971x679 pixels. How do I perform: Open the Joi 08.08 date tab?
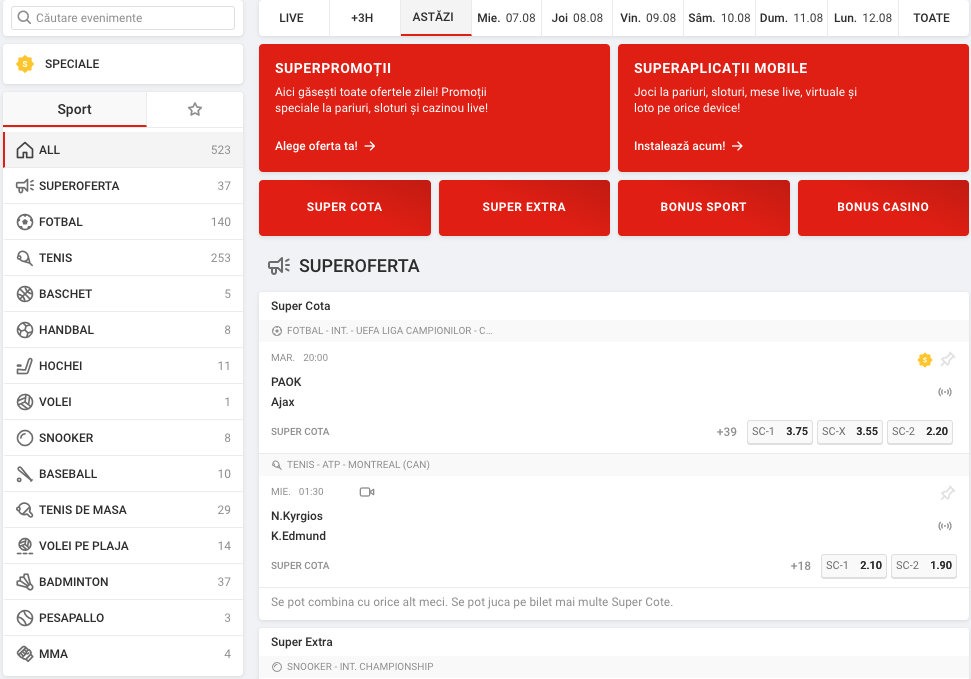[x=577, y=18]
